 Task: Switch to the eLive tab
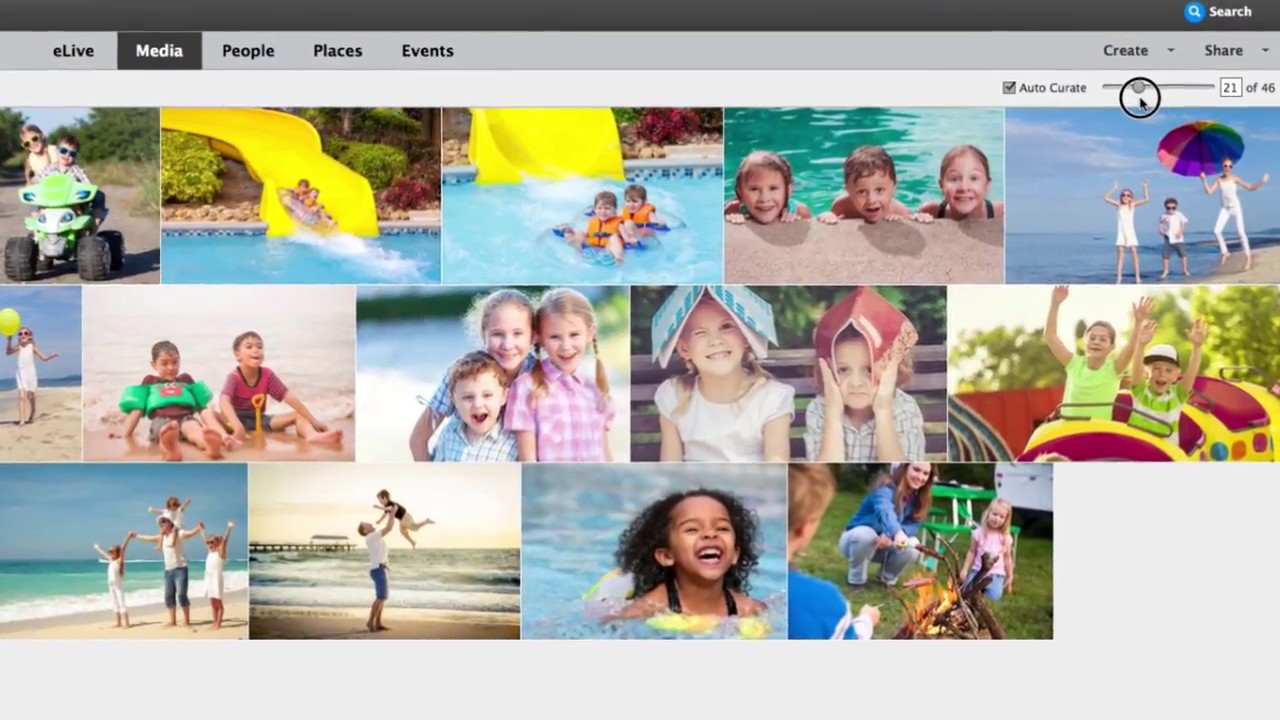tap(73, 51)
